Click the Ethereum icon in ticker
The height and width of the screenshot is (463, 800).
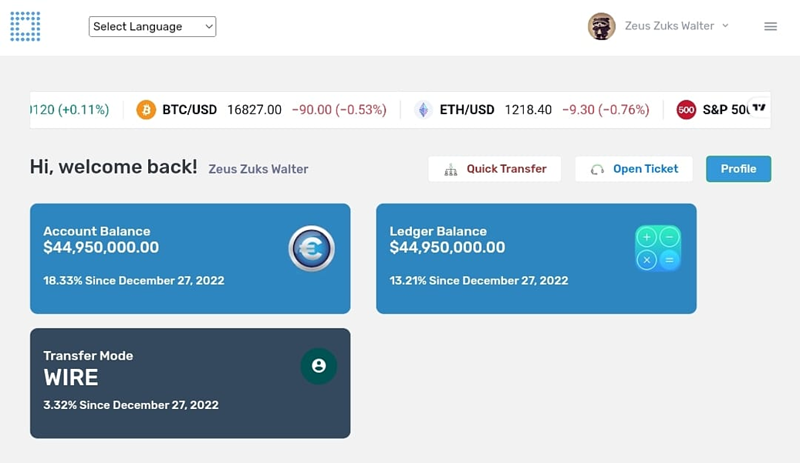pyautogui.click(x=423, y=110)
